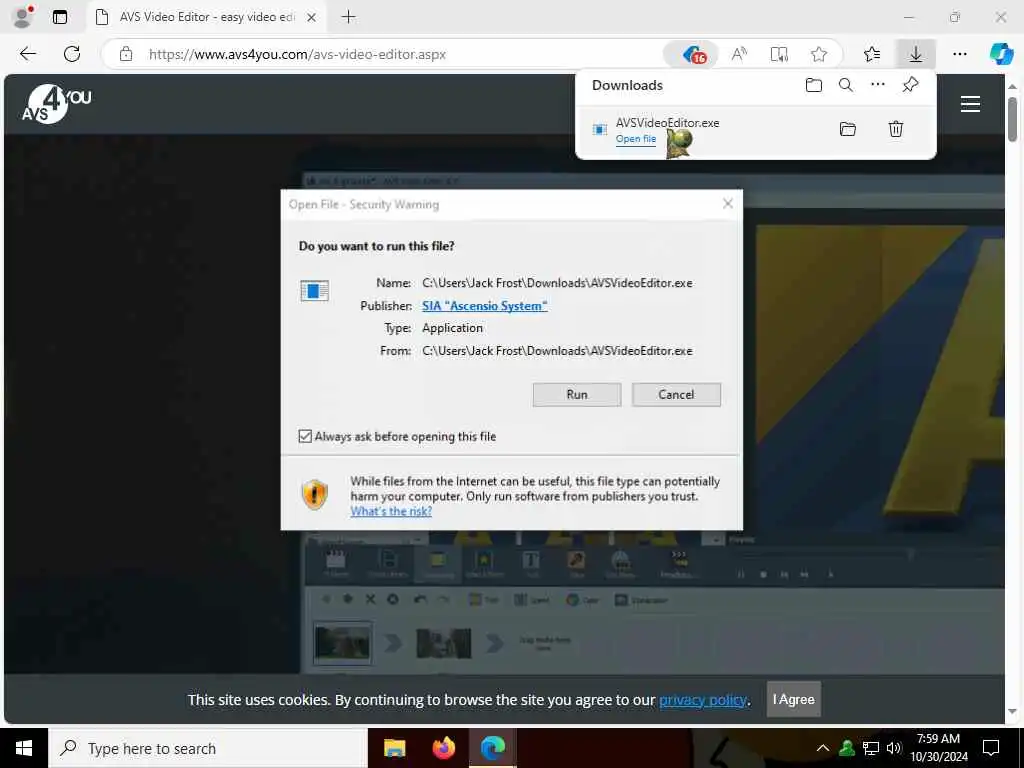Click the AVS4YOU logo
This screenshot has height=768, width=1024.
pos(57,104)
